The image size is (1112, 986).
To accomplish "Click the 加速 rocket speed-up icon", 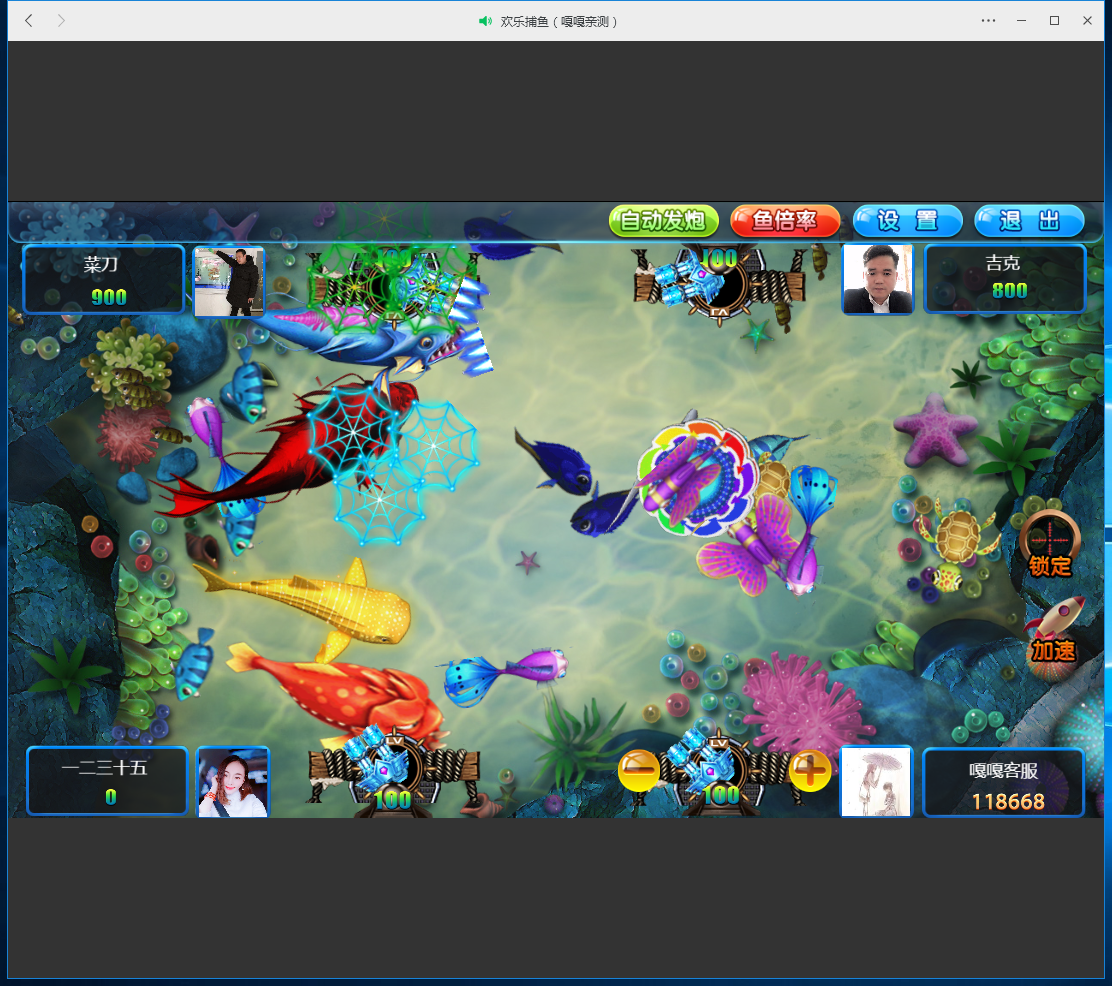I will tap(1052, 631).
